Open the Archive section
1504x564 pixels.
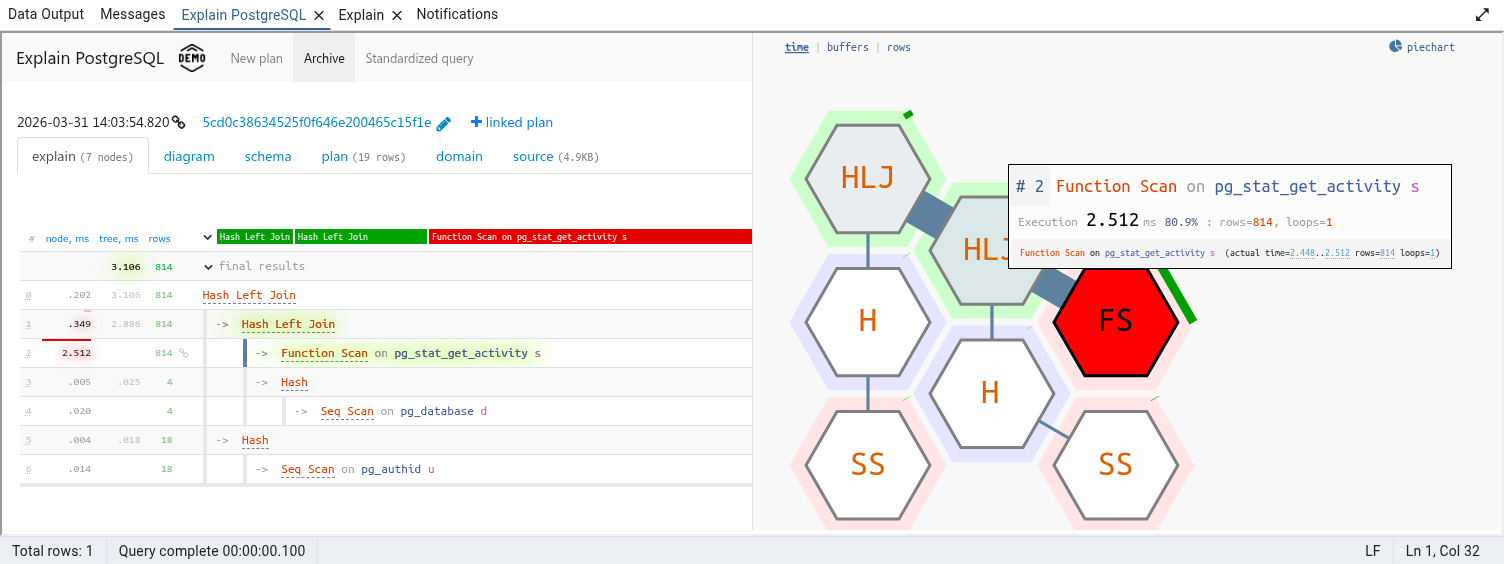[324, 59]
